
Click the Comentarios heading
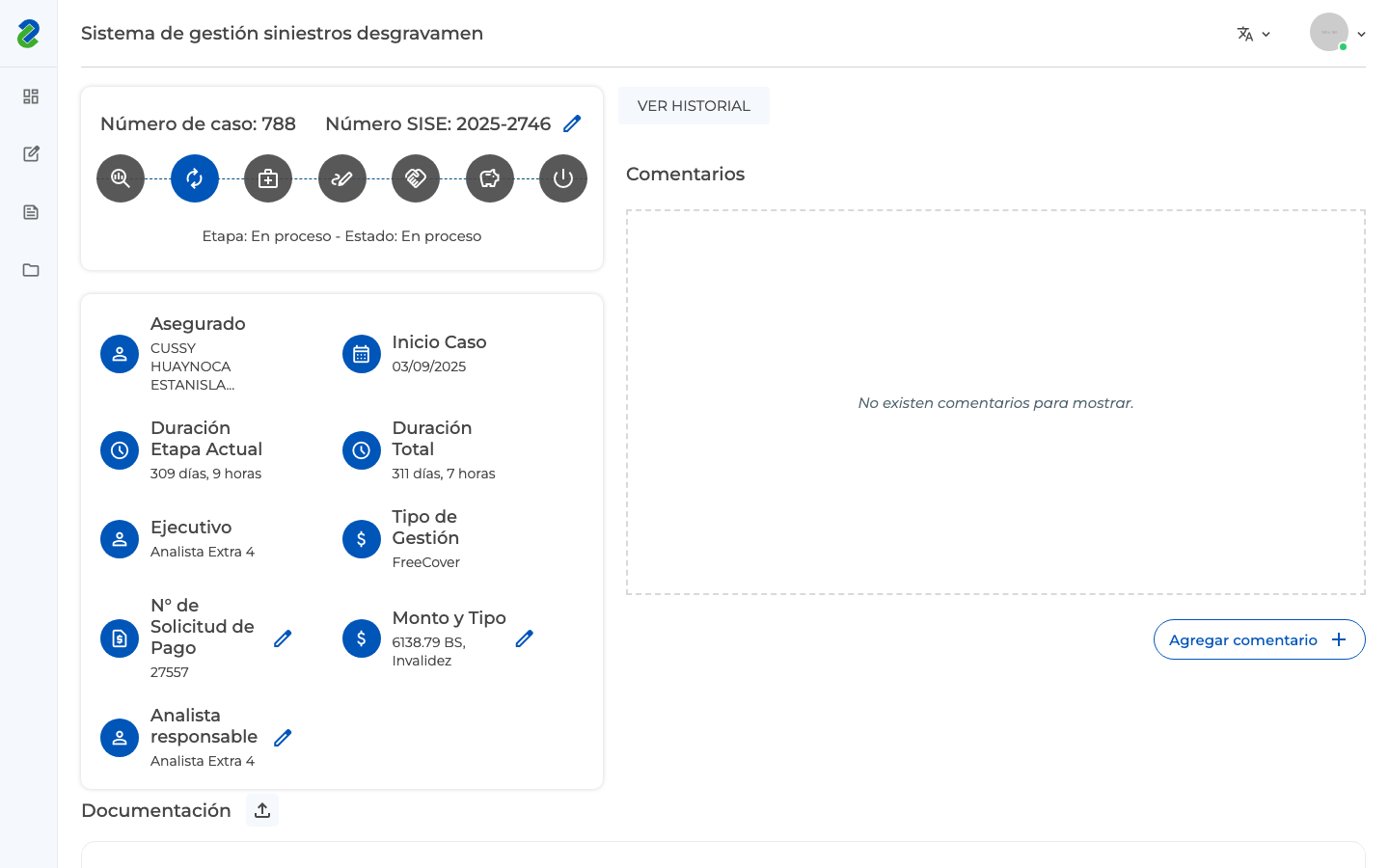click(685, 174)
